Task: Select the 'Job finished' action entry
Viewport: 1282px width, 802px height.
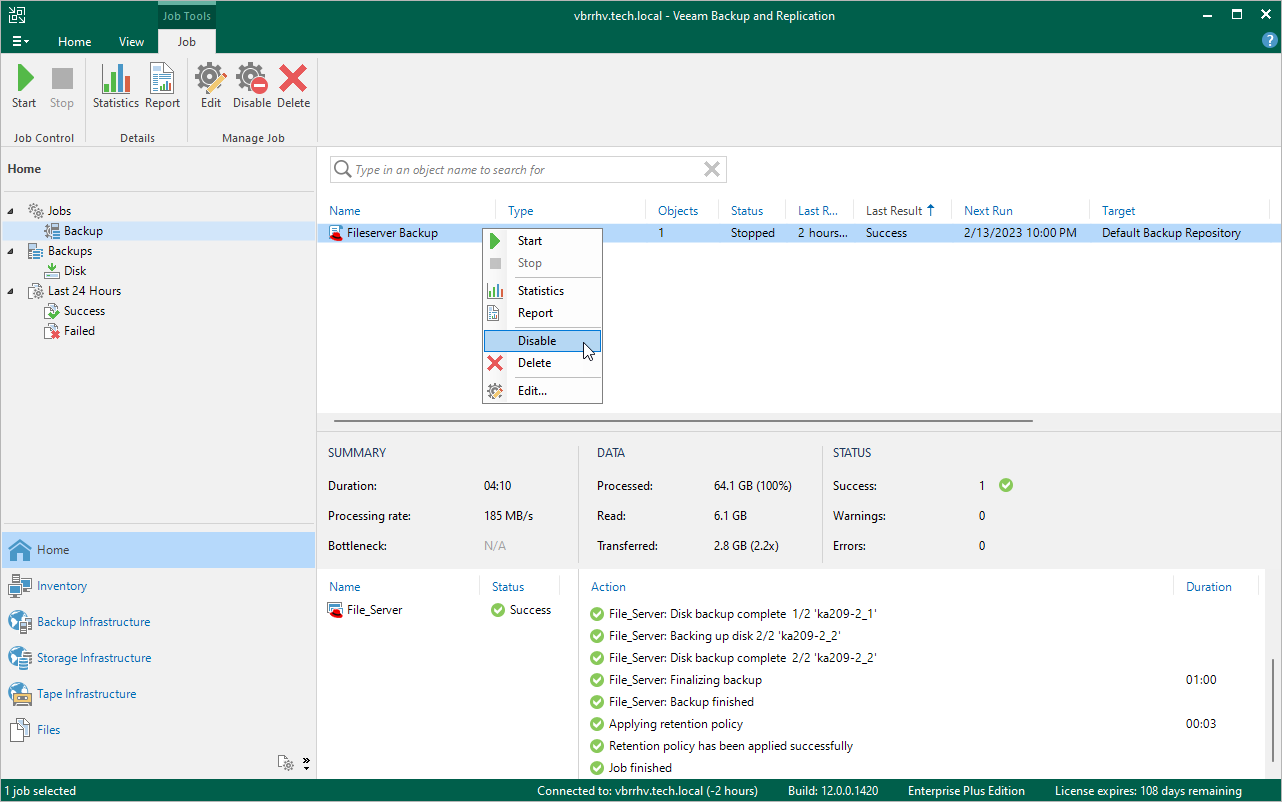Action: [640, 768]
